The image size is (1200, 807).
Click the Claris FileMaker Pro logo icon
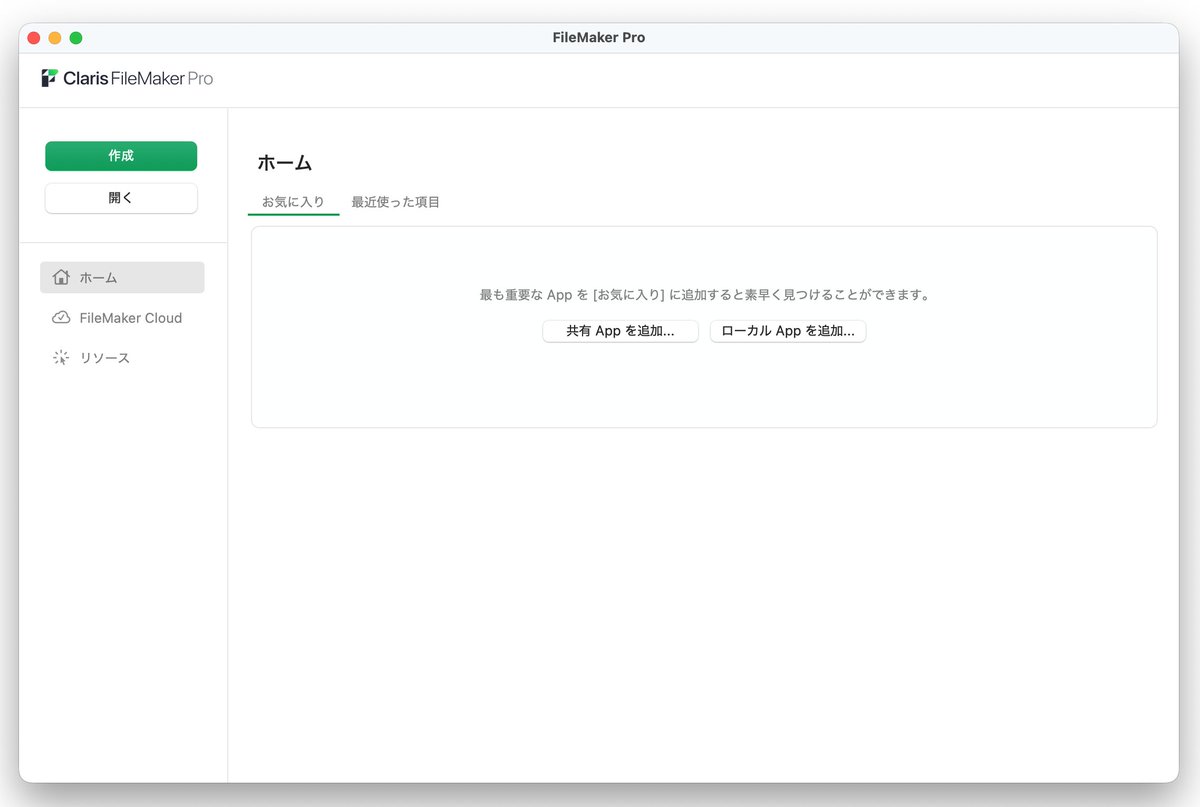pos(48,78)
